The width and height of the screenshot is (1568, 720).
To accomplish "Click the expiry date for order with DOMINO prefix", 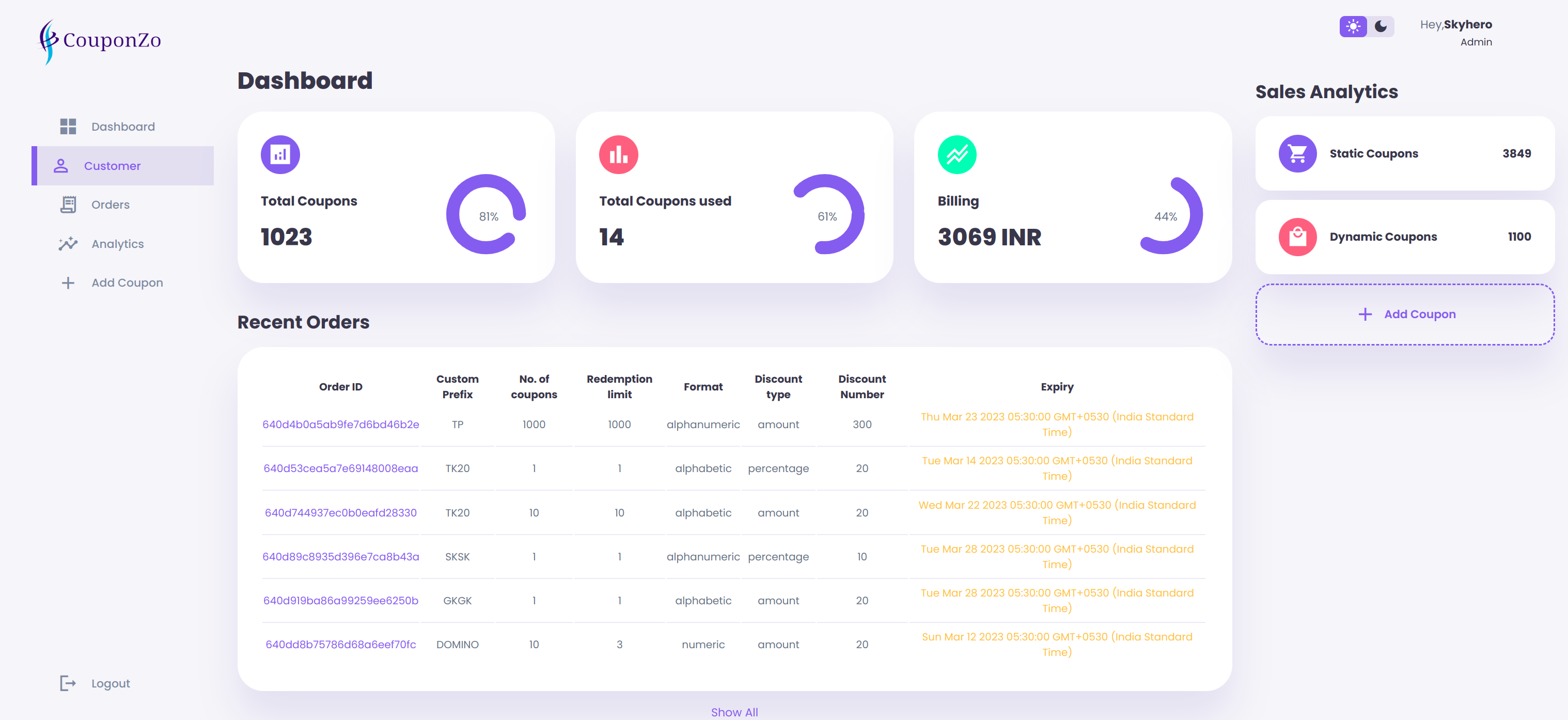I will coord(1057,644).
